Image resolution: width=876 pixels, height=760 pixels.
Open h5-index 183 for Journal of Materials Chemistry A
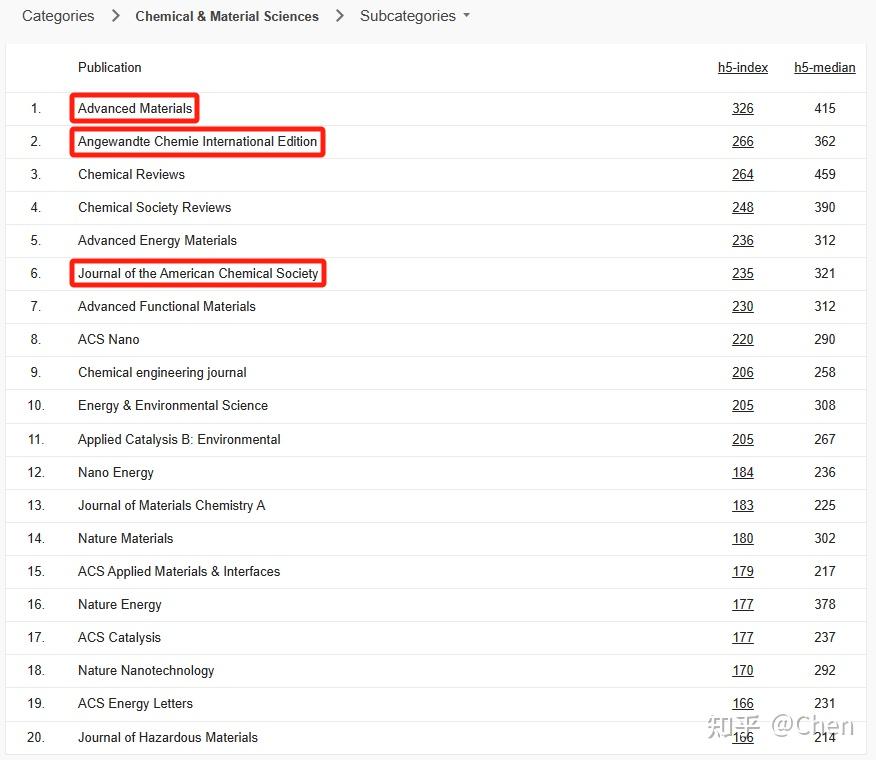coord(742,505)
